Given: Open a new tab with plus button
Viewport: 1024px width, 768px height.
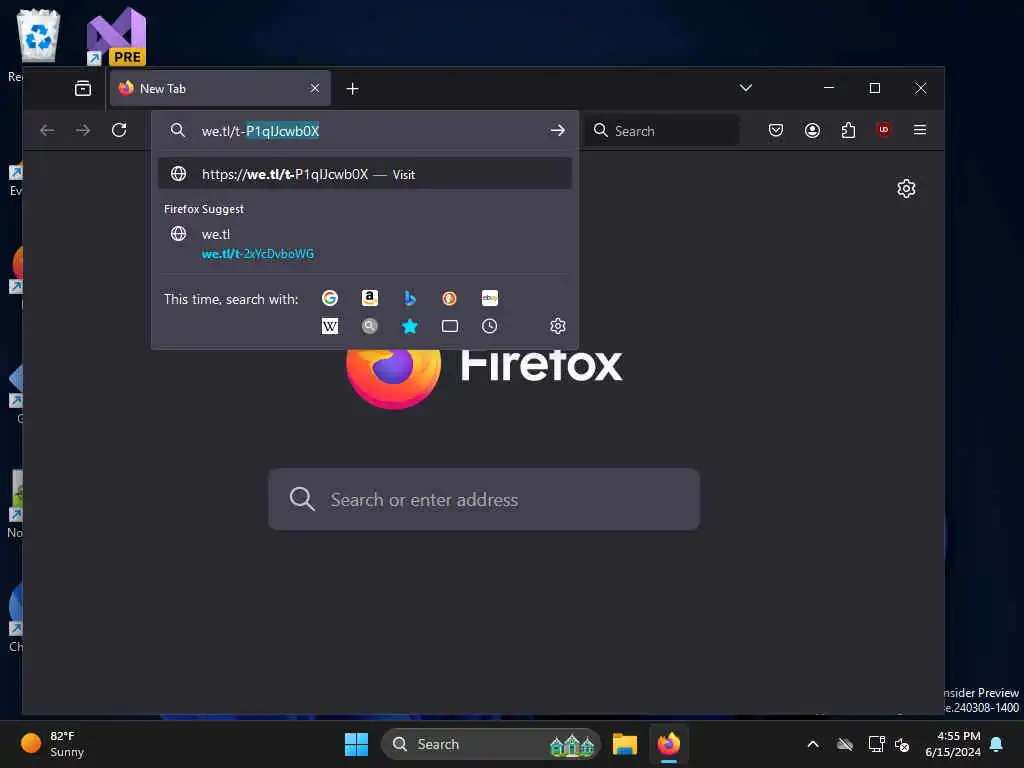Looking at the screenshot, I should click(353, 88).
